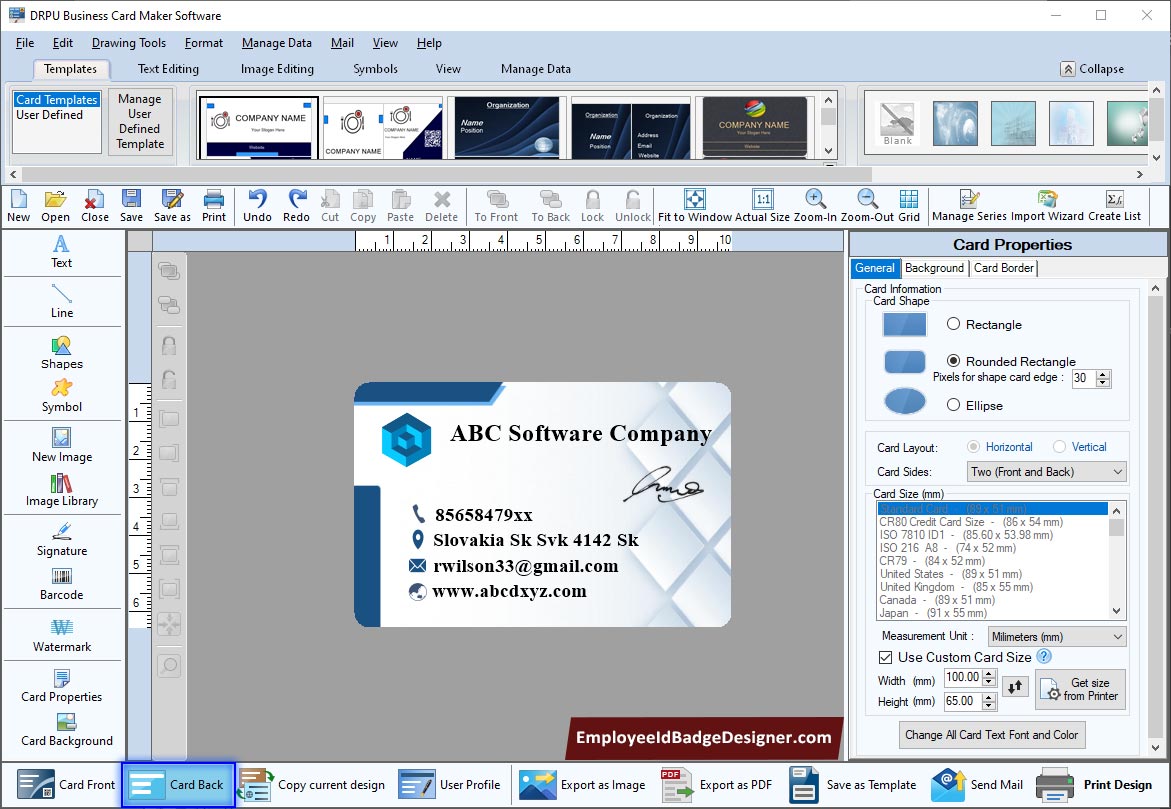Open the Background properties tab
This screenshot has height=809, width=1171.
934,267
